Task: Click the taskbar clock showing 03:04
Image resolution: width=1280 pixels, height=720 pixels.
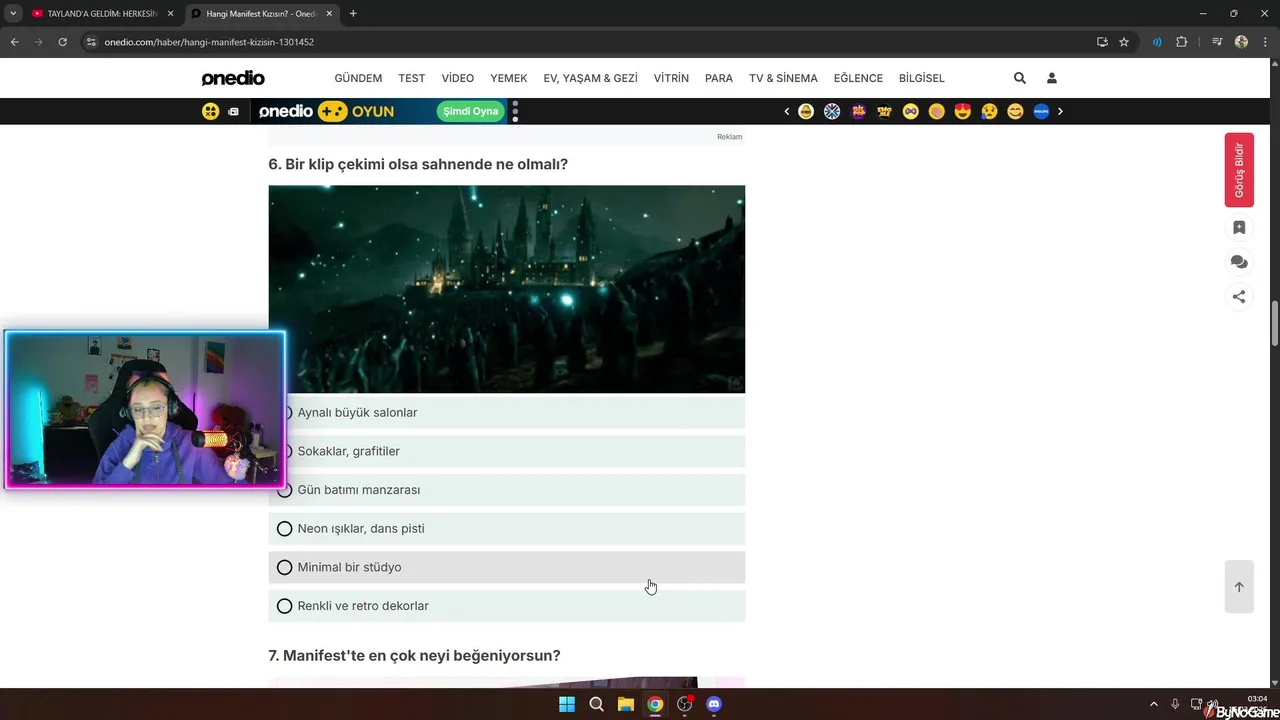Action: click(1256, 699)
